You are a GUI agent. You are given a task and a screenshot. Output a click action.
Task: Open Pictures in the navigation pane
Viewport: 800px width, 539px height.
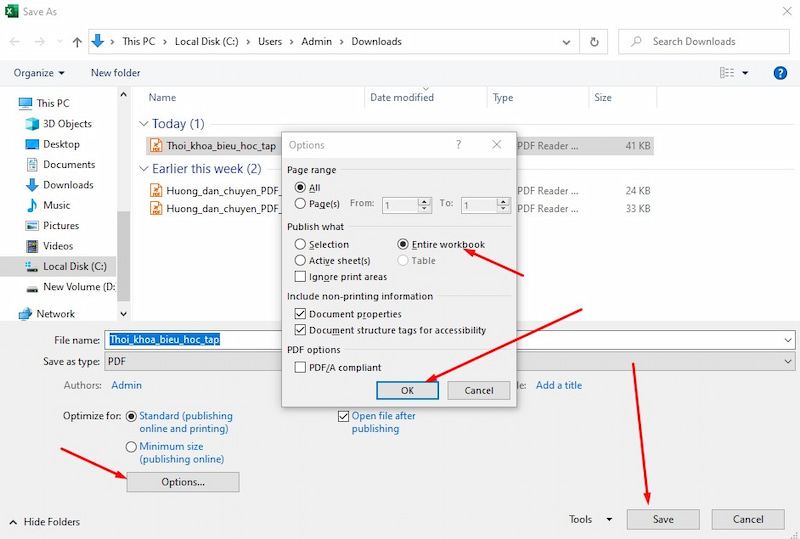[x=61, y=226]
